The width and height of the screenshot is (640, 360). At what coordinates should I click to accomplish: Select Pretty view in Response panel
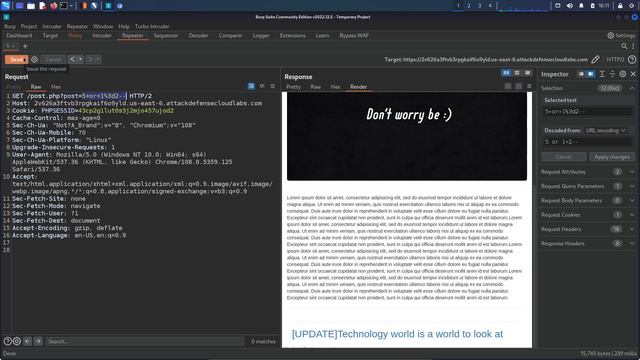[293, 87]
